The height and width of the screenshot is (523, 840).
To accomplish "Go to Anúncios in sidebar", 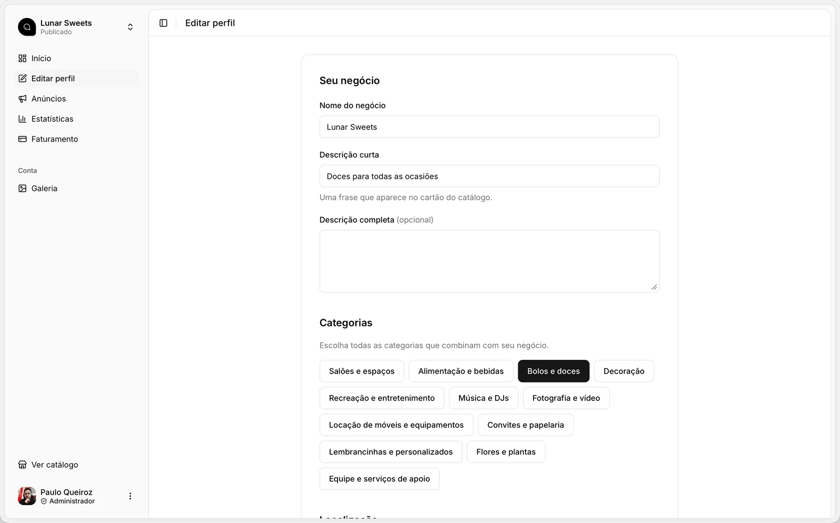I will [x=77, y=99].
